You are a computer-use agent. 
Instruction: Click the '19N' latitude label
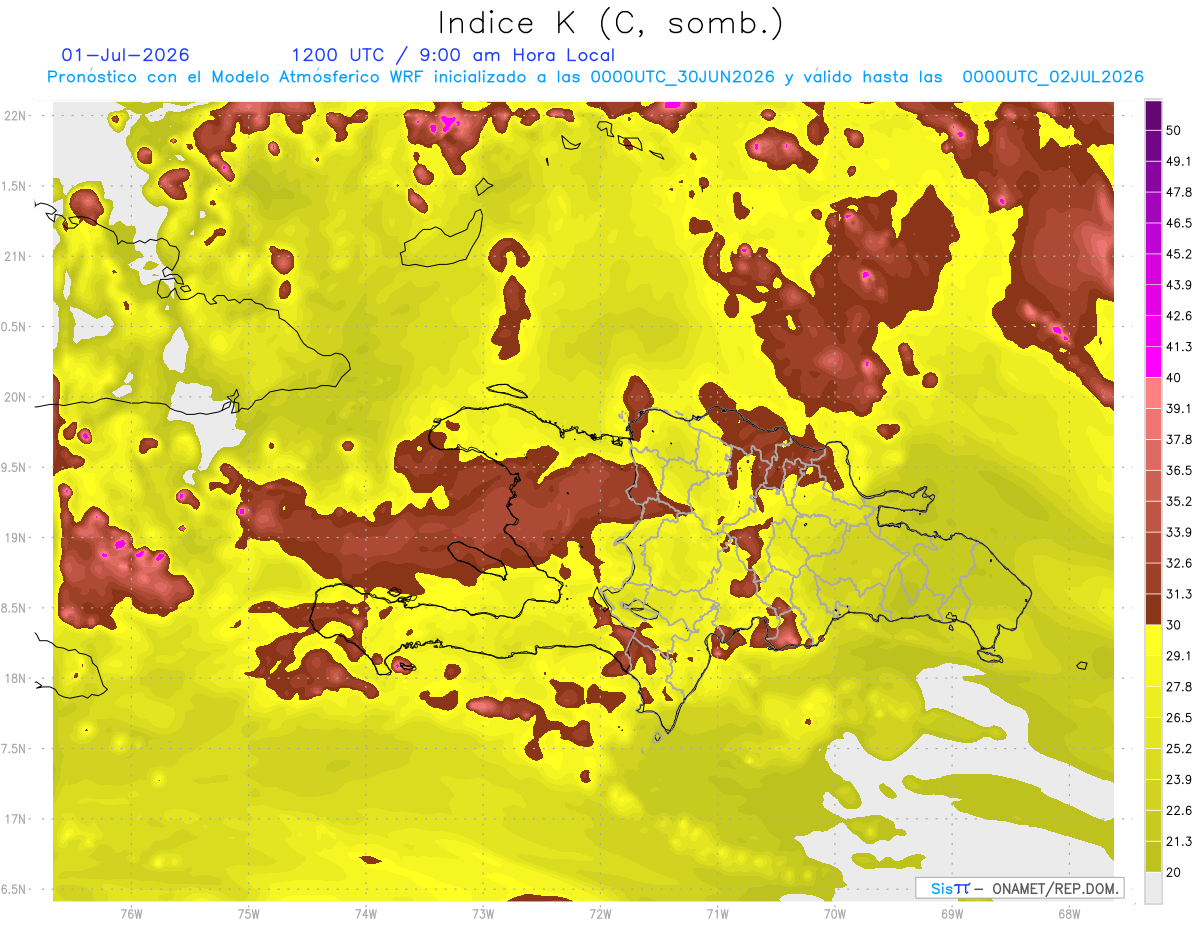[x=15, y=538]
